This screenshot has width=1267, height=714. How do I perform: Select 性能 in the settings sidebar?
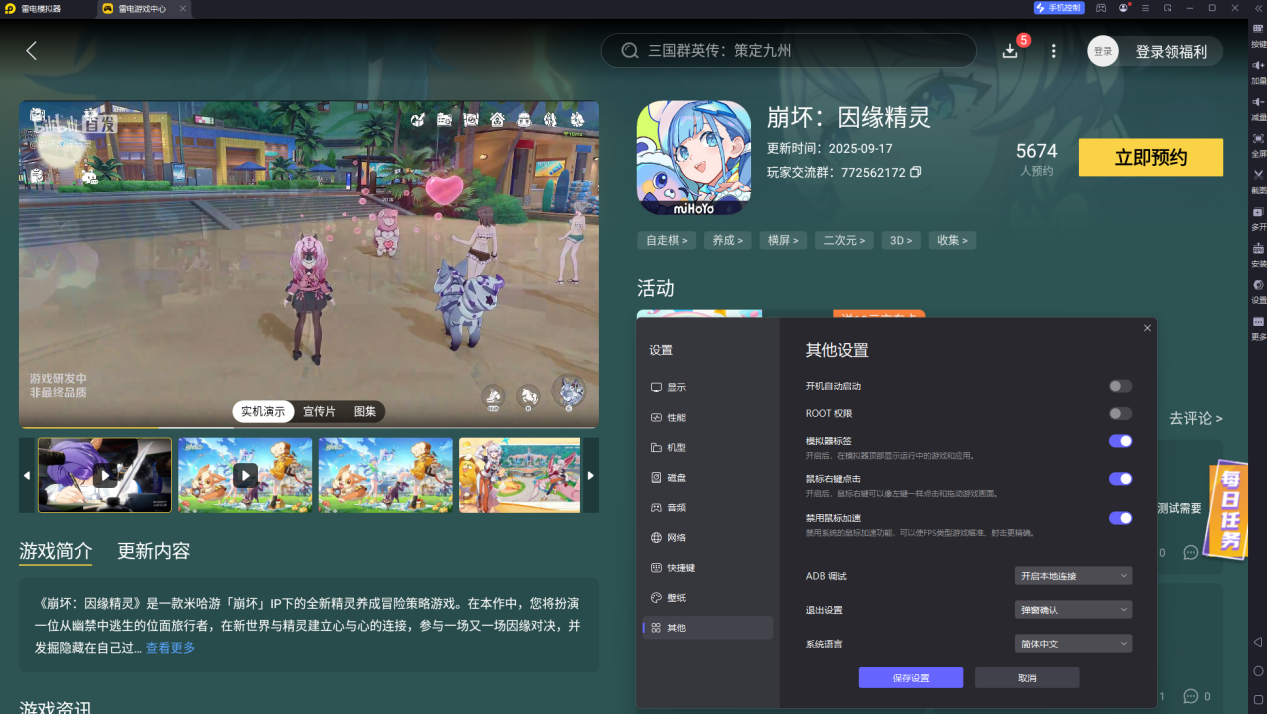[707, 417]
